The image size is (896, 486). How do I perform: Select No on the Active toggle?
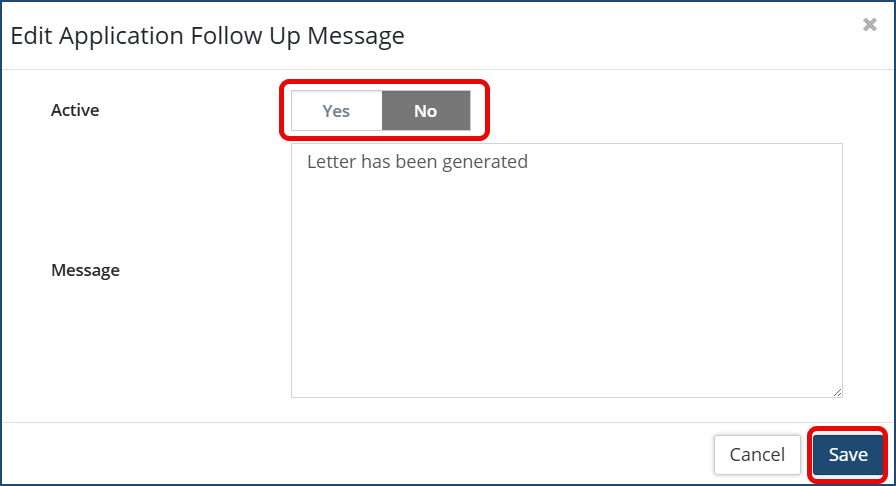pyautogui.click(x=425, y=111)
